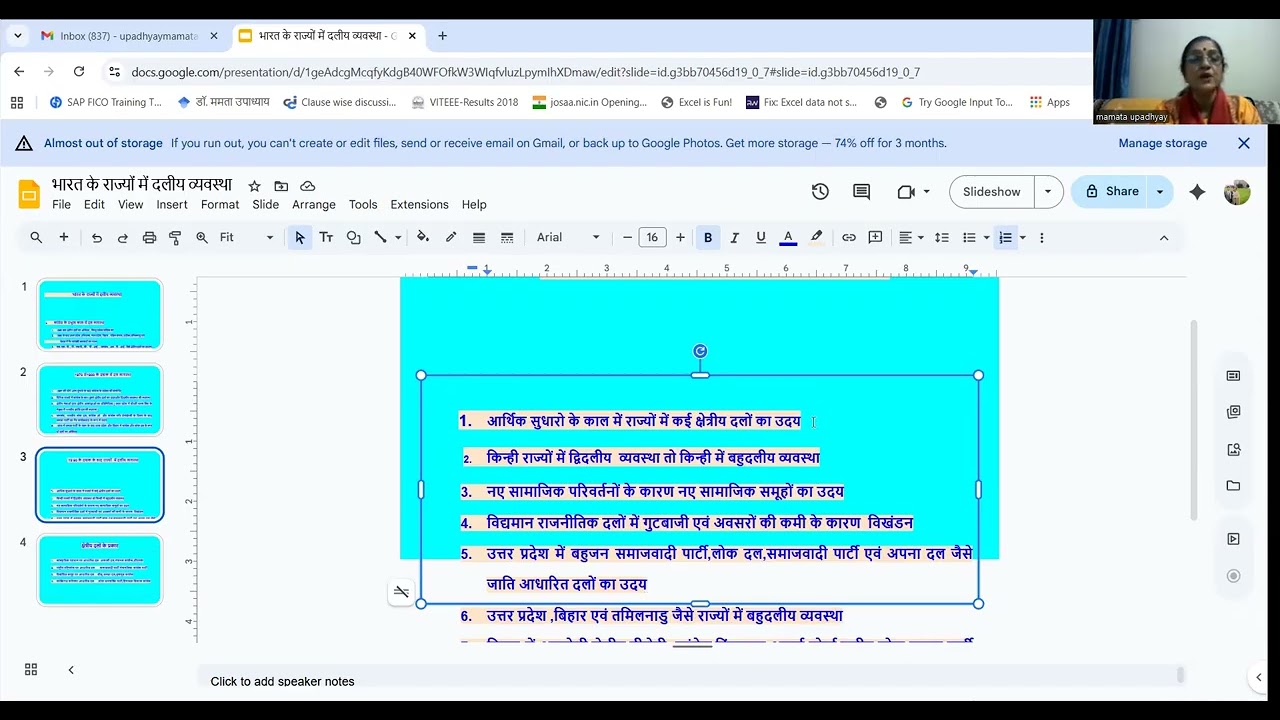Open the grid view icon
The image size is (1280, 720).
pos(31,669)
